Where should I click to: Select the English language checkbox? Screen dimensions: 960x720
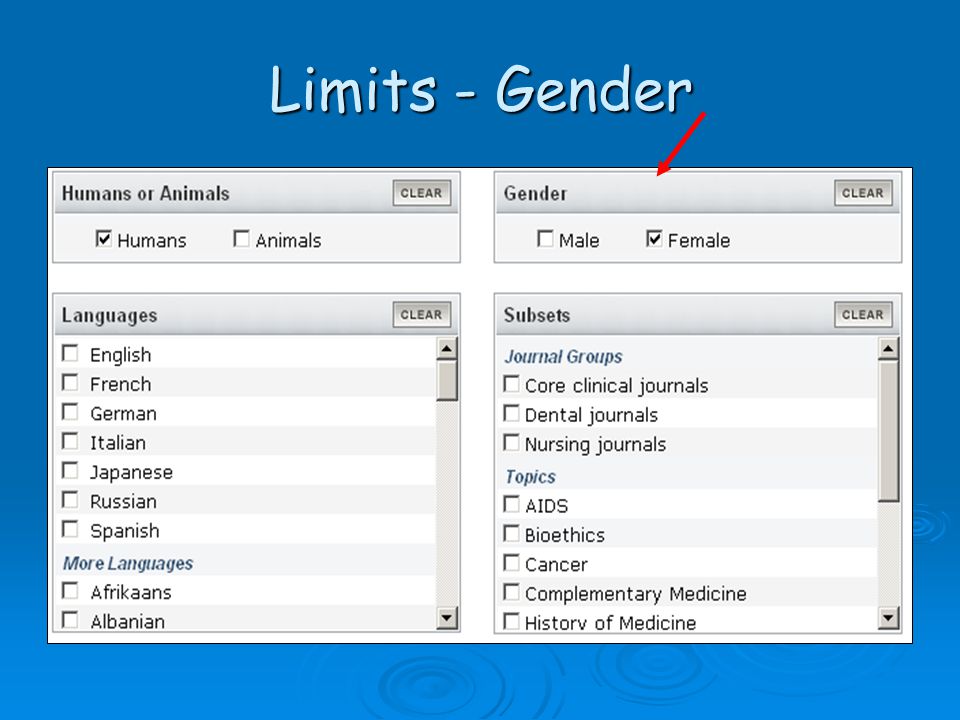pyautogui.click(x=70, y=353)
